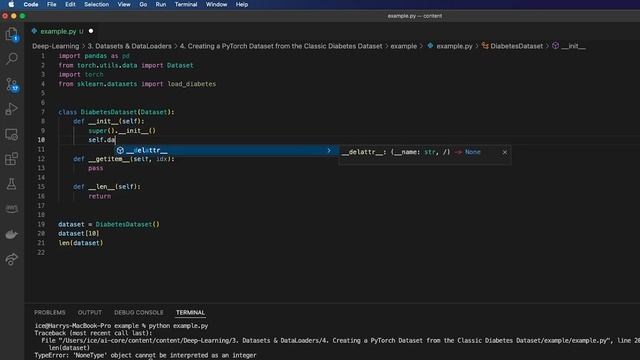The height and width of the screenshot is (360, 640).
Task: Click the 'example' folder breadcrumb
Action: coord(404,46)
